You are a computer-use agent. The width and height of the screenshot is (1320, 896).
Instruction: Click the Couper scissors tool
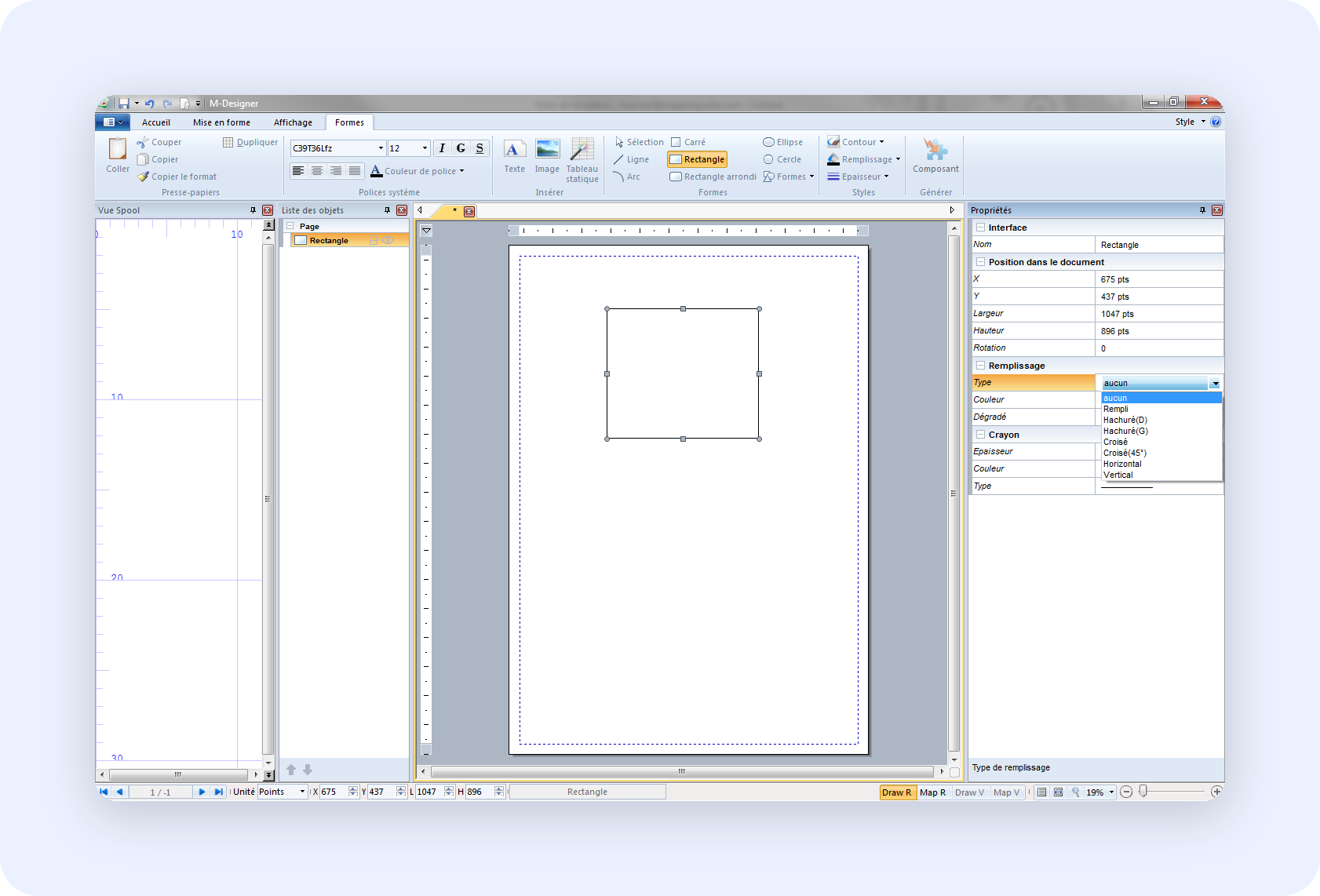pos(159,142)
